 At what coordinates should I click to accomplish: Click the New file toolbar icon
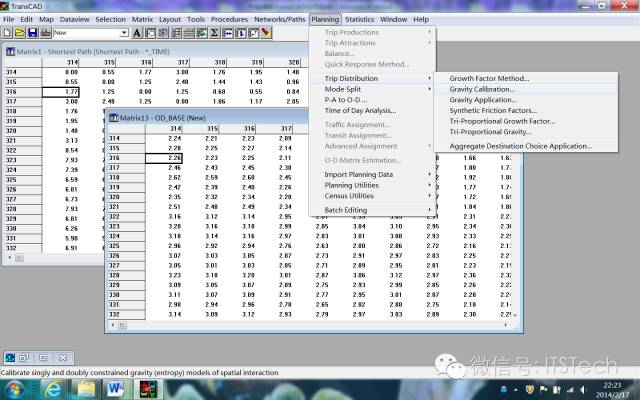pyautogui.click(x=9, y=33)
